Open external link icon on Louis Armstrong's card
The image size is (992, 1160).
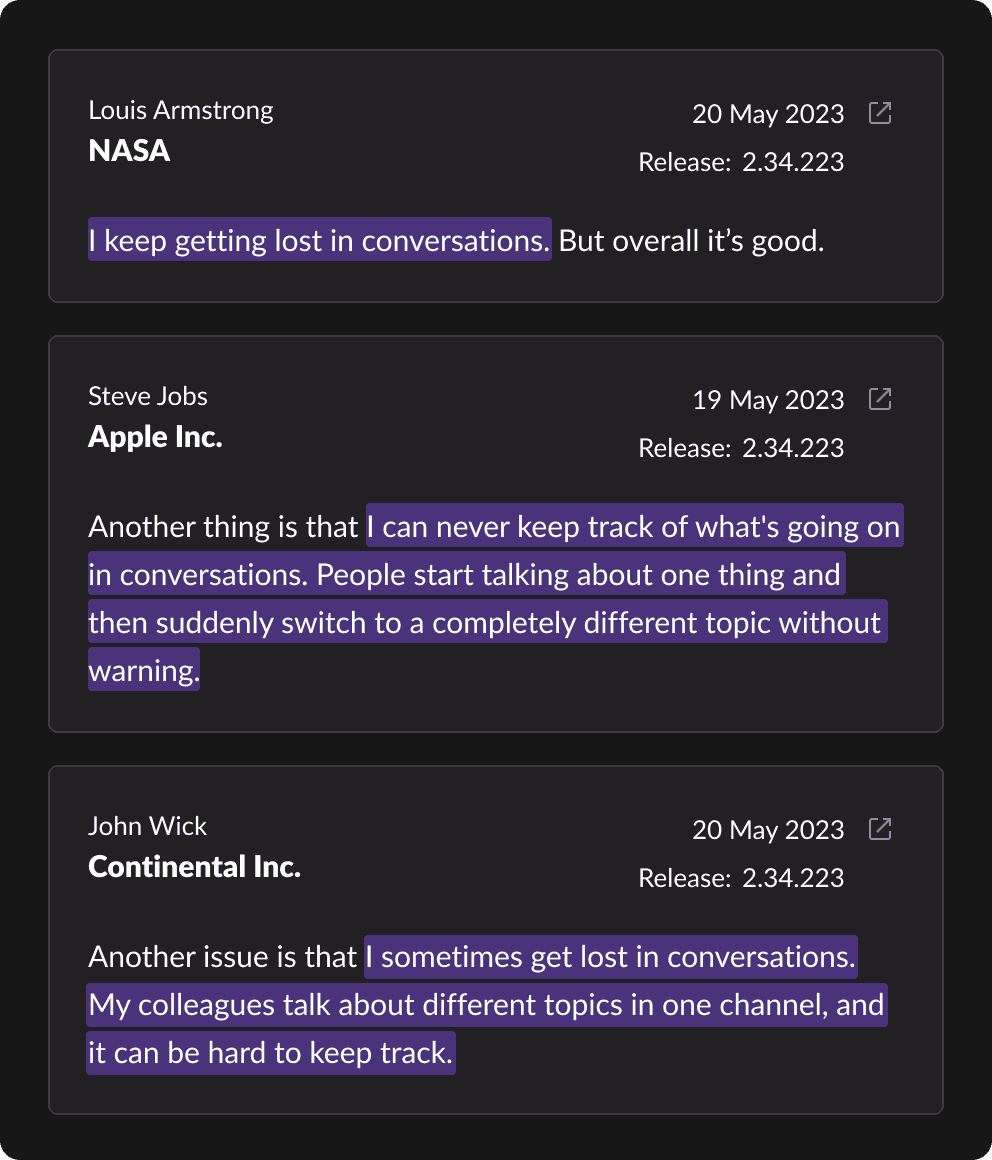pyautogui.click(x=880, y=113)
